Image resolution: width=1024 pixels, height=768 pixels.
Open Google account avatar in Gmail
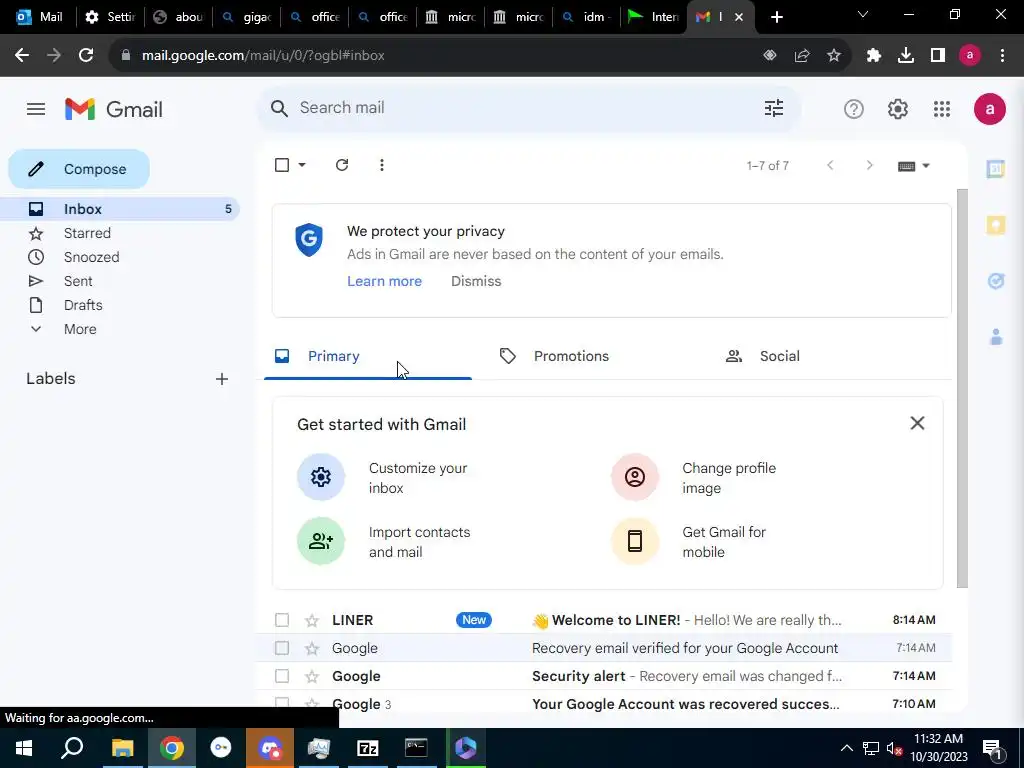(989, 109)
